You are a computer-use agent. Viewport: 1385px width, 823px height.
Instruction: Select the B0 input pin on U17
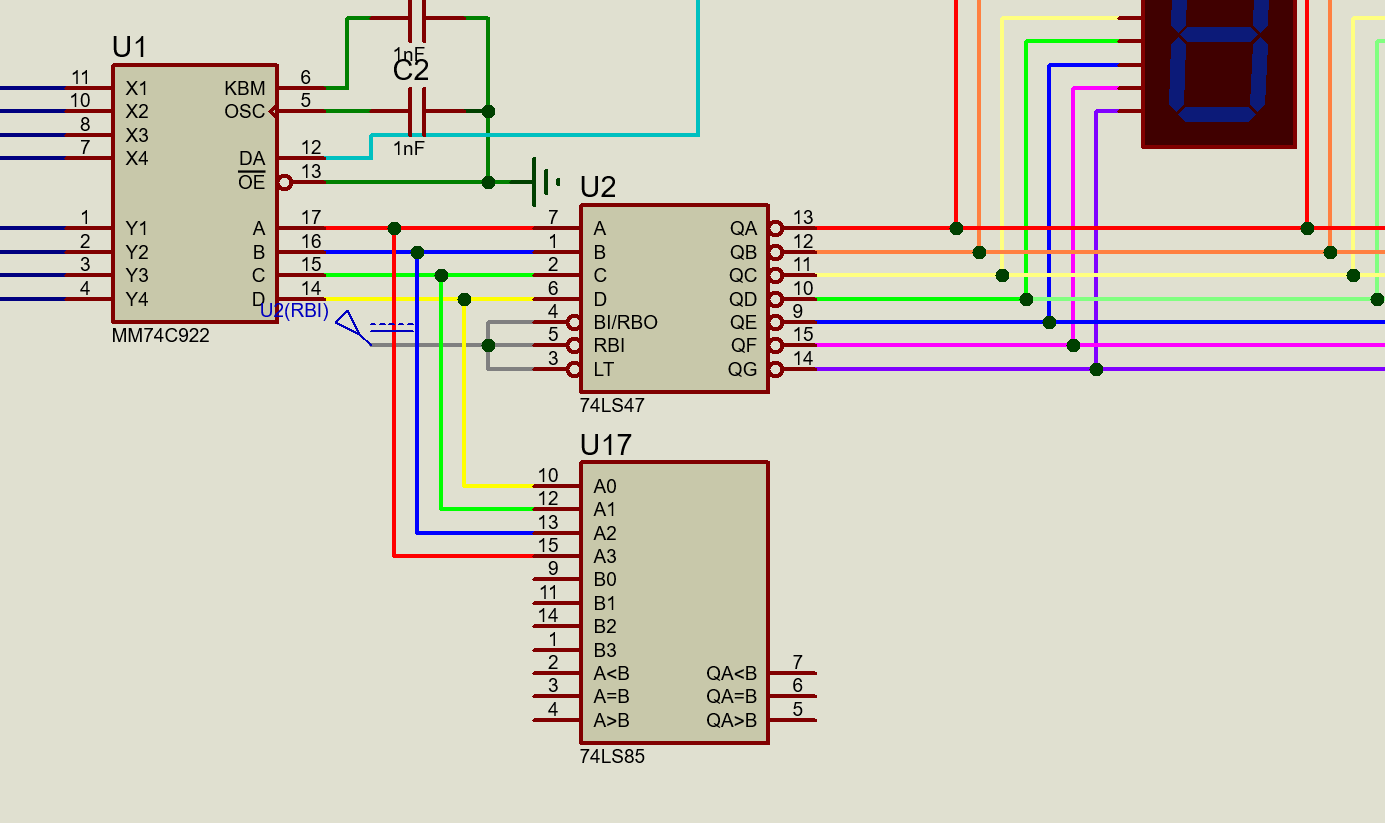point(556,579)
